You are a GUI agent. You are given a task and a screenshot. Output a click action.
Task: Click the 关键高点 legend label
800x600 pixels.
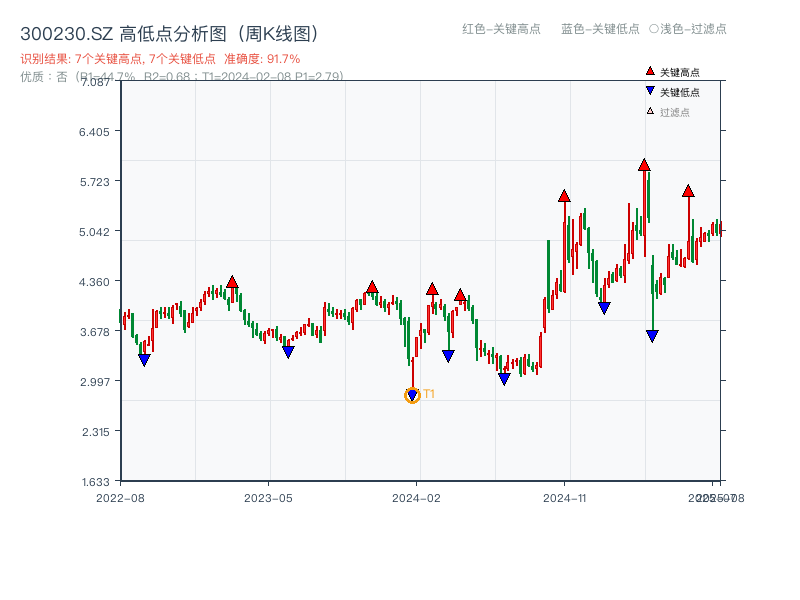pos(680,72)
